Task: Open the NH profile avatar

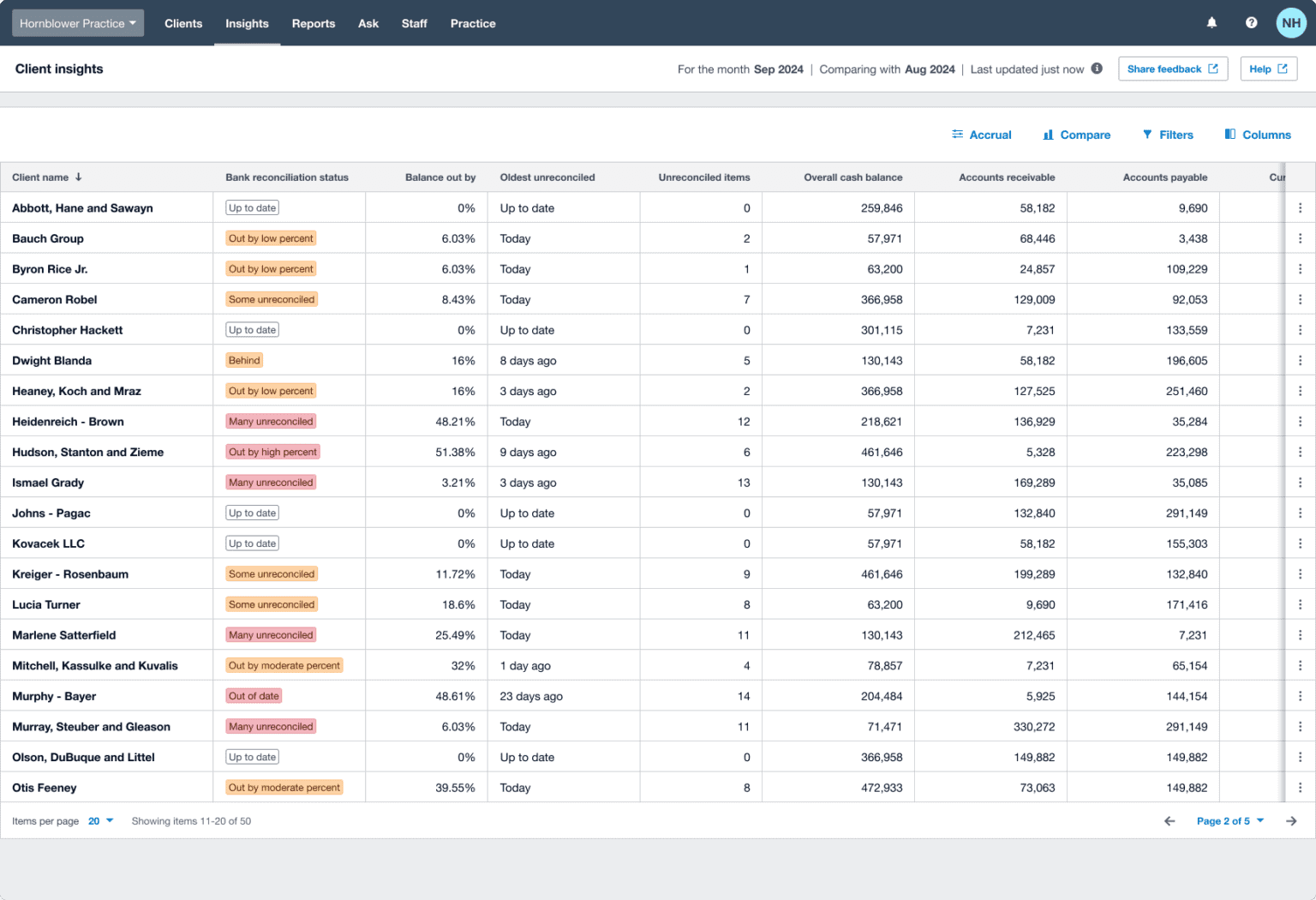Action: pyautogui.click(x=1291, y=22)
